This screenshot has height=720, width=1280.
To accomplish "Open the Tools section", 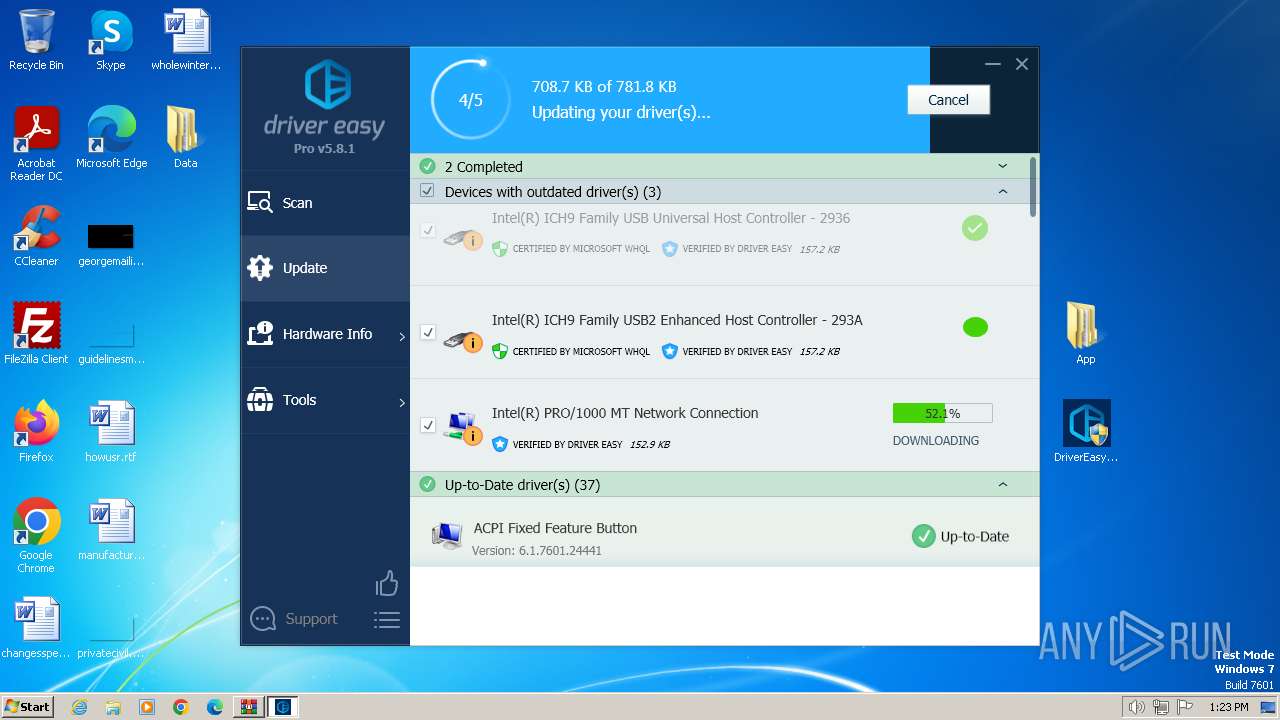I will 325,400.
